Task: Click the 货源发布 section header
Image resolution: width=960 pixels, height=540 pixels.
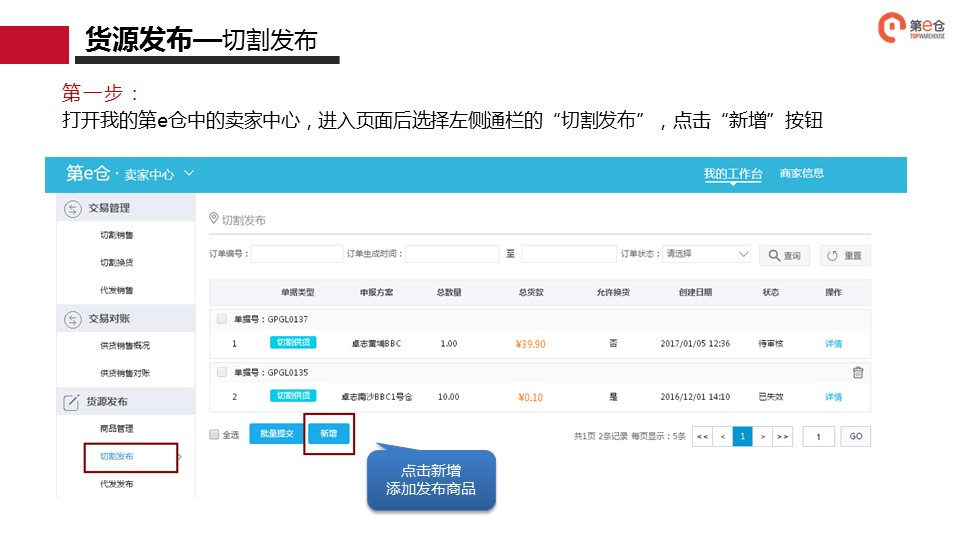Action: (x=126, y=402)
